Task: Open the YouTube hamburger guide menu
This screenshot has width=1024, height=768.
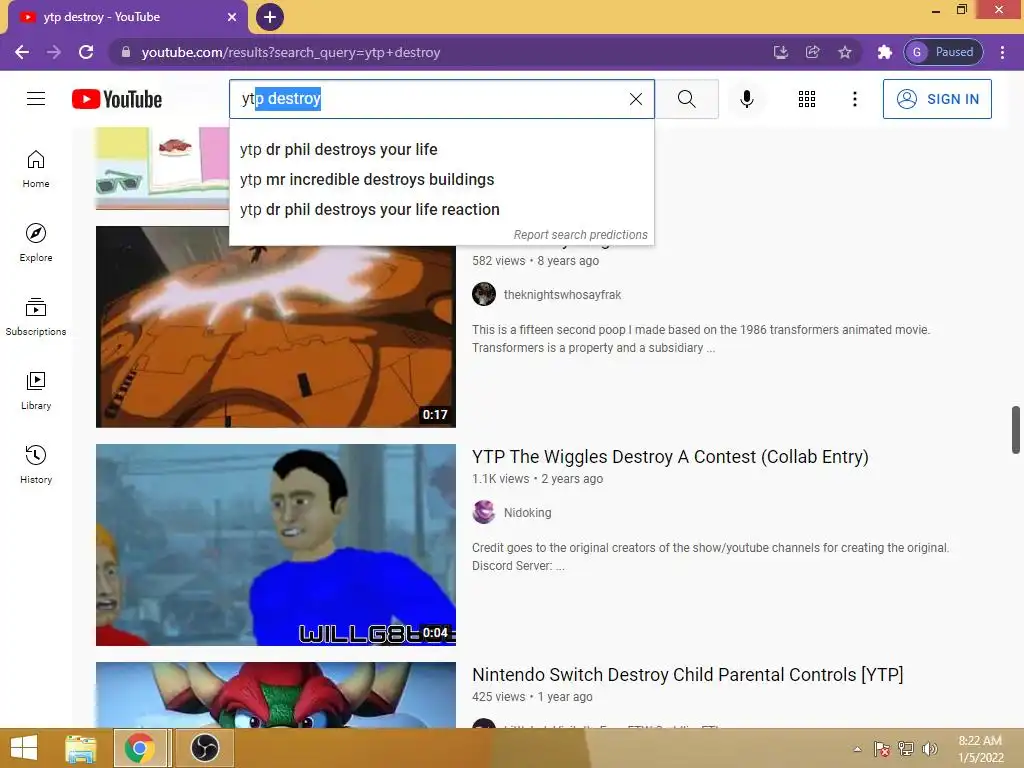Action: [x=36, y=99]
